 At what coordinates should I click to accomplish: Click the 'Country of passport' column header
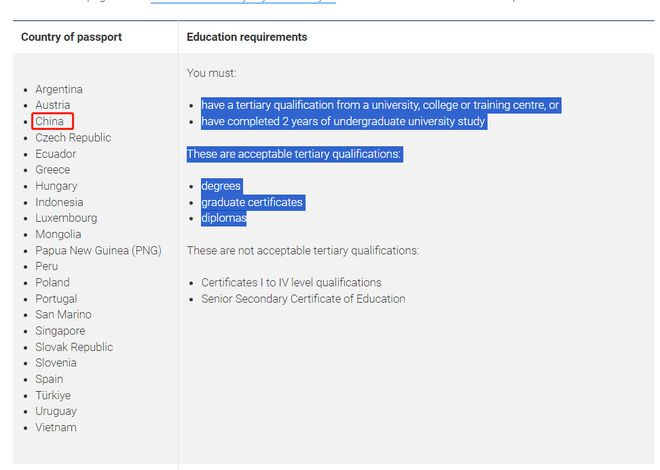(x=71, y=37)
